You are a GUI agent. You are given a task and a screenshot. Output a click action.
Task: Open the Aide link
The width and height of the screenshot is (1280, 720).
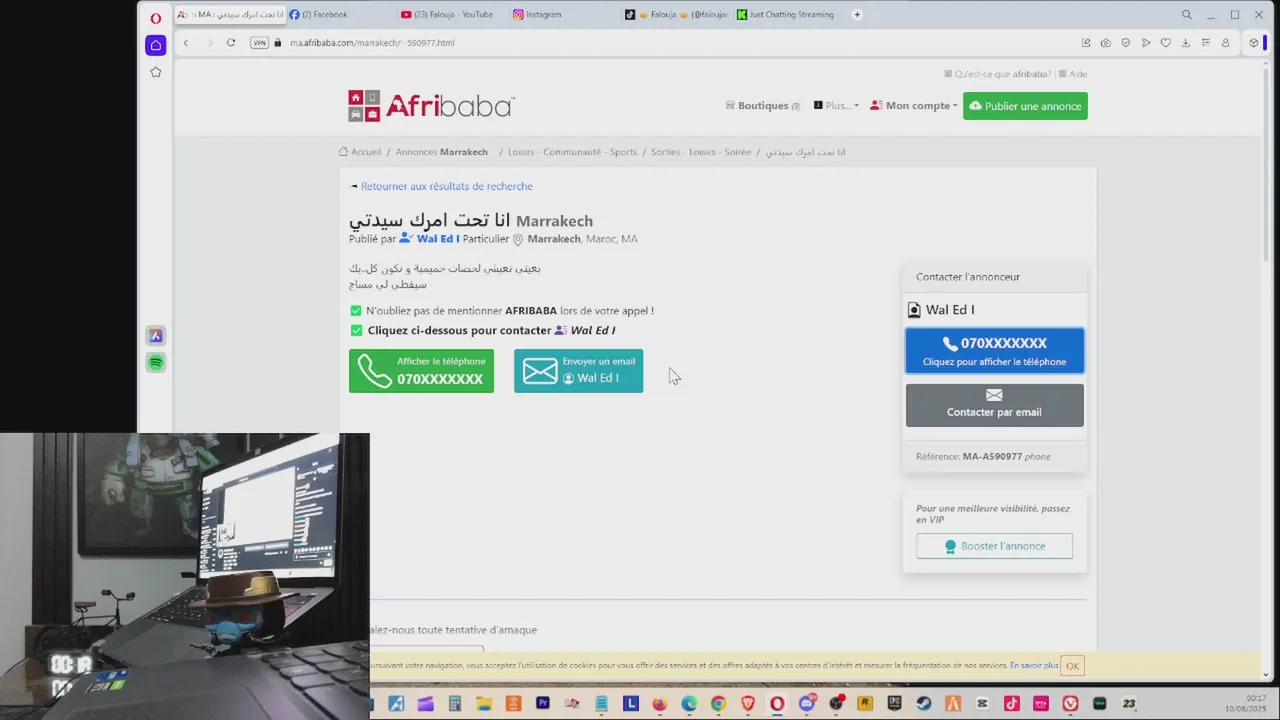coord(1073,74)
